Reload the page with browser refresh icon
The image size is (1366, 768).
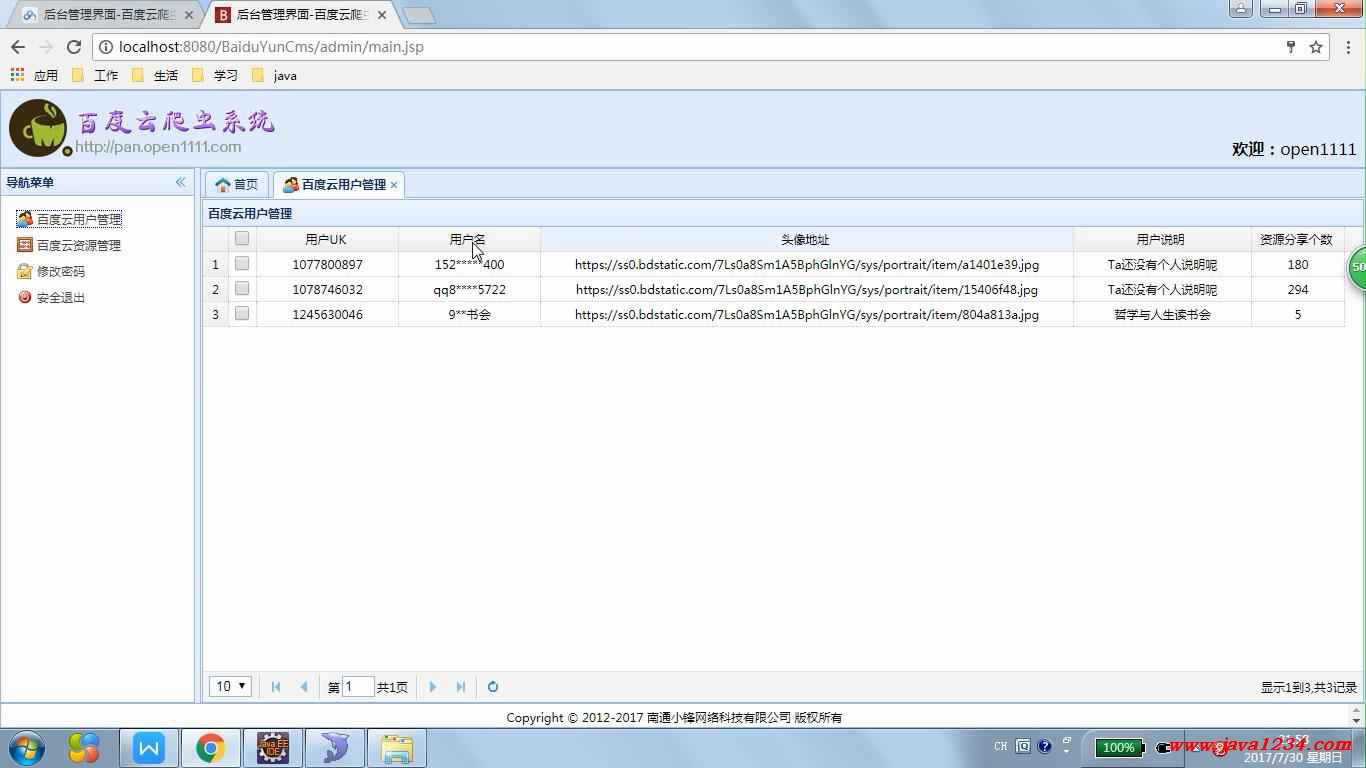[x=74, y=47]
